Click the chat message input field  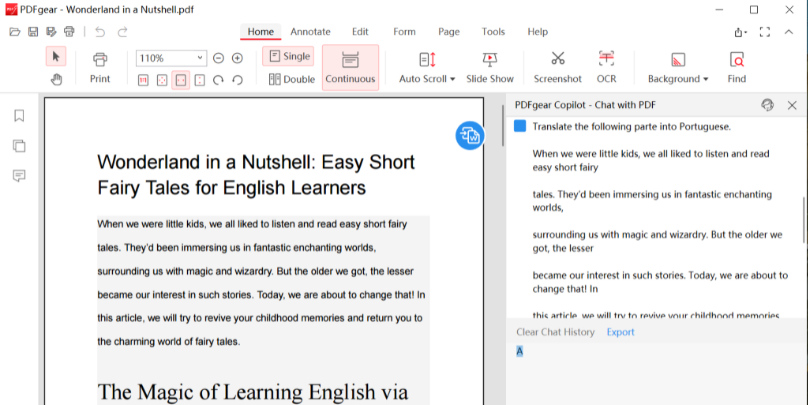click(x=655, y=372)
